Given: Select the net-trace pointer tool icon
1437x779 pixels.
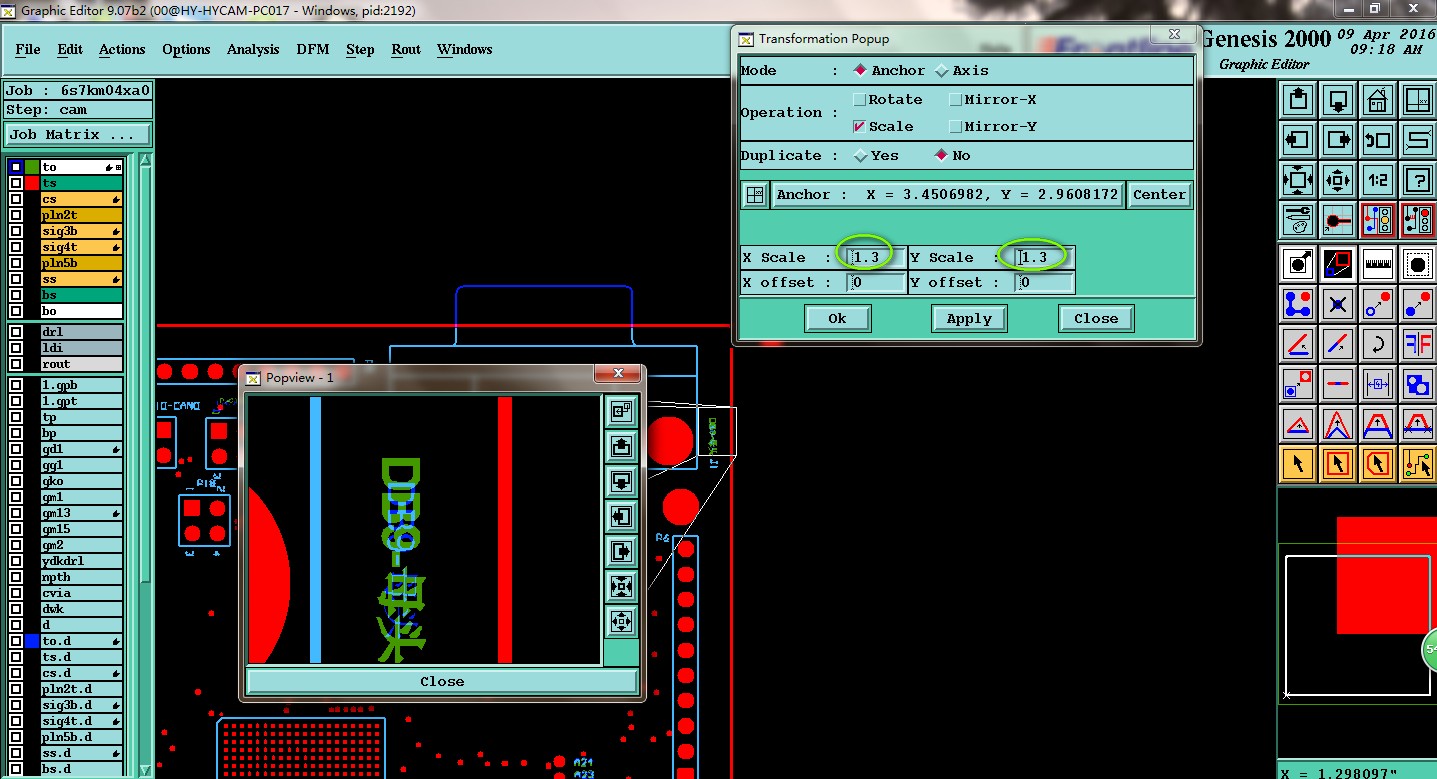Looking at the screenshot, I should (x=1417, y=464).
